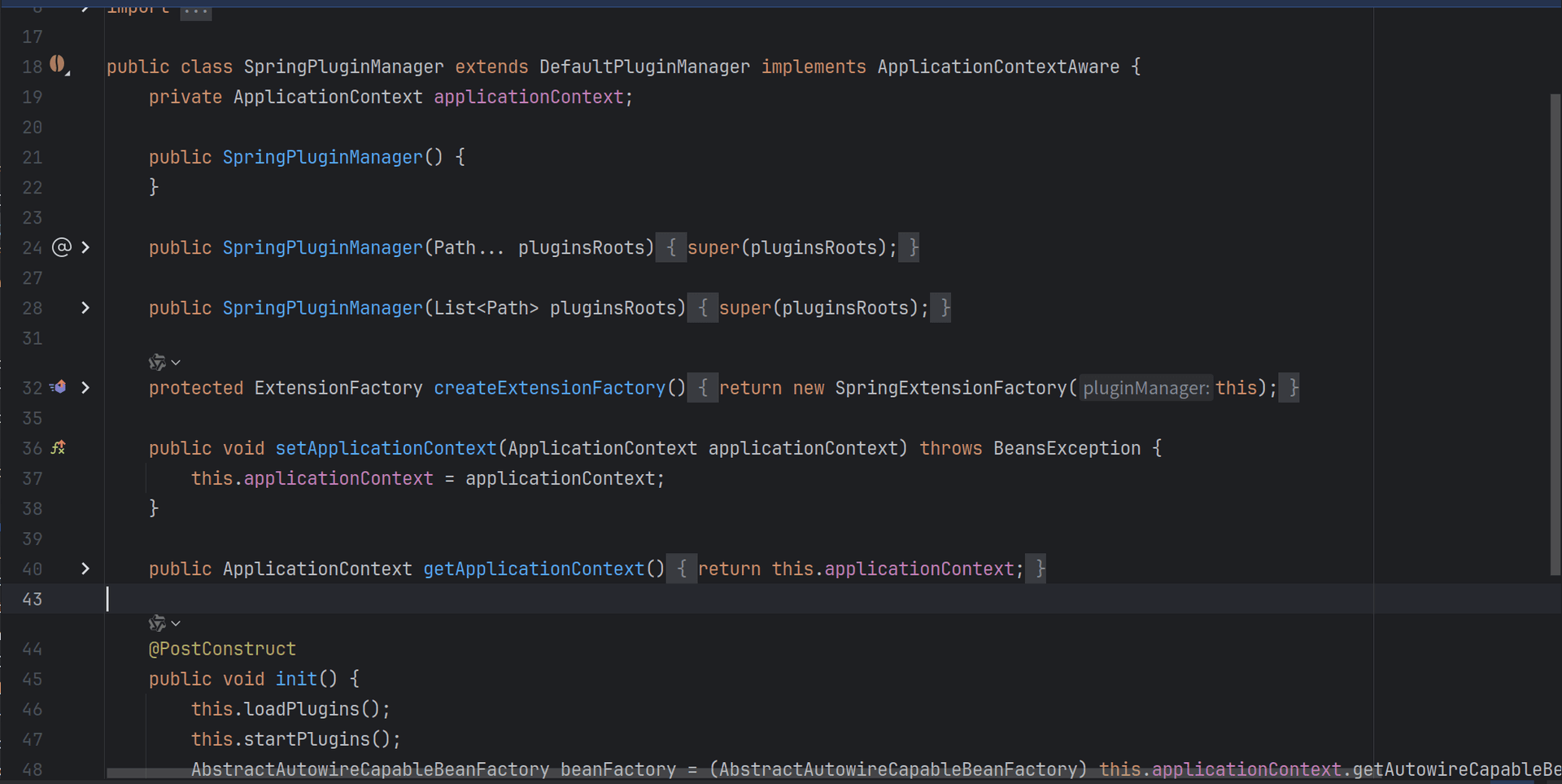Click line number 37 in the gutter
The height and width of the screenshot is (784, 1562).
33,478
